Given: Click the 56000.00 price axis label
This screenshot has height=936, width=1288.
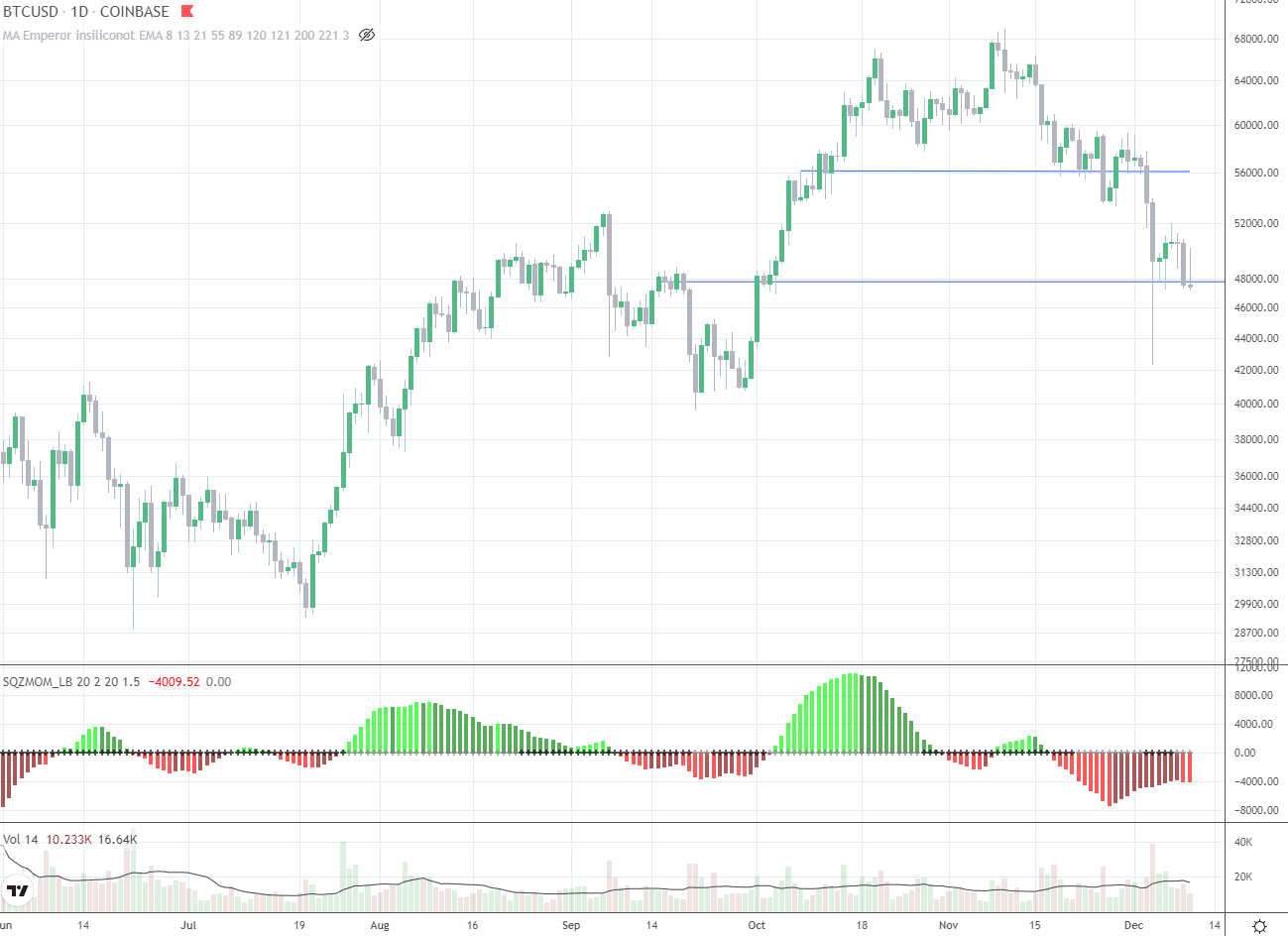Looking at the screenshot, I should 1256,174.
